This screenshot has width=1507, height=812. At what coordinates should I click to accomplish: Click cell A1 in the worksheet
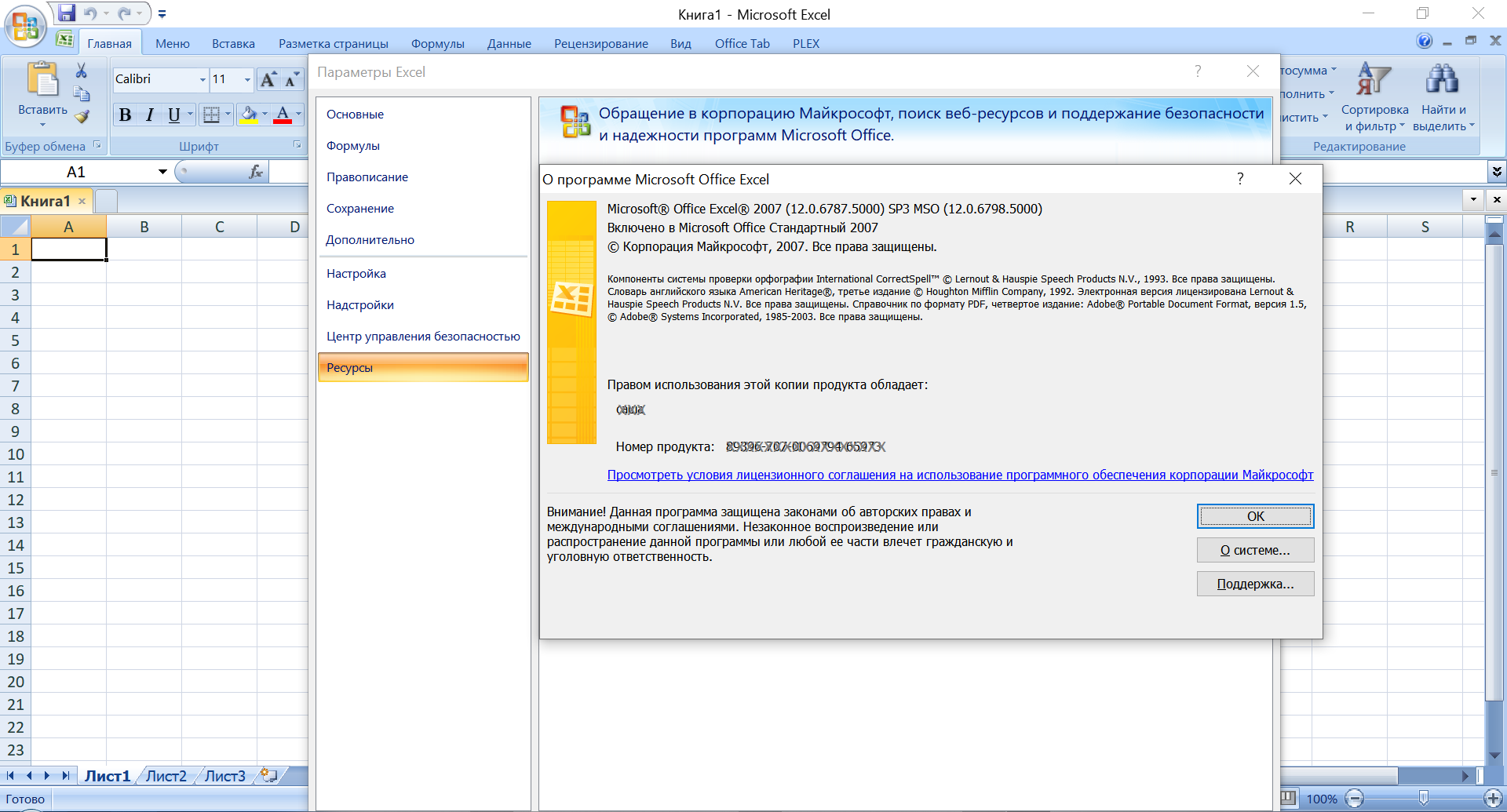pos(69,249)
